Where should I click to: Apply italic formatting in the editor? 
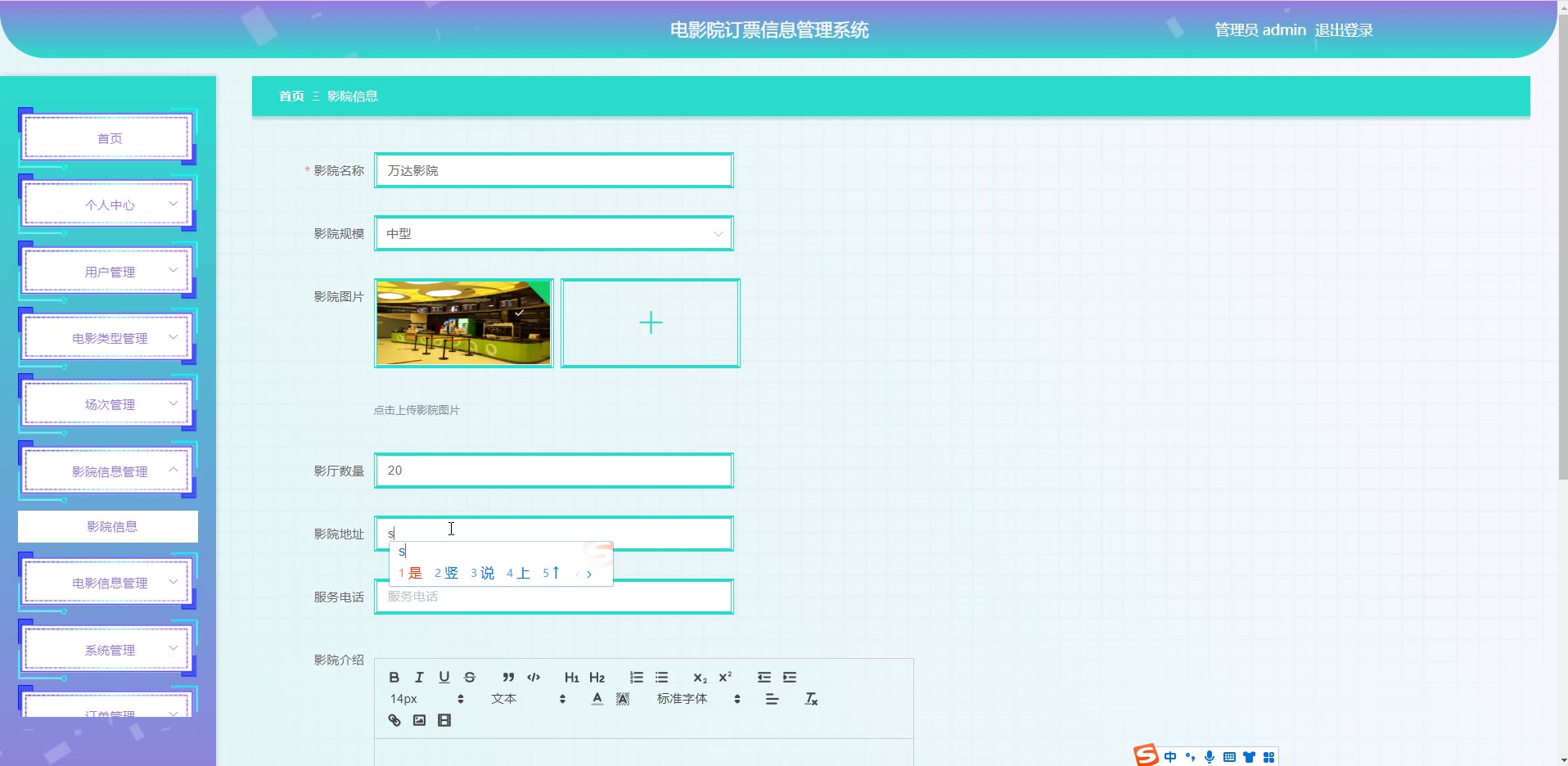coord(419,678)
